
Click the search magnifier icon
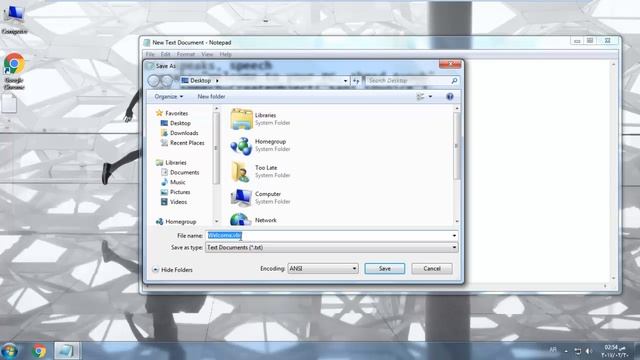coord(454,81)
